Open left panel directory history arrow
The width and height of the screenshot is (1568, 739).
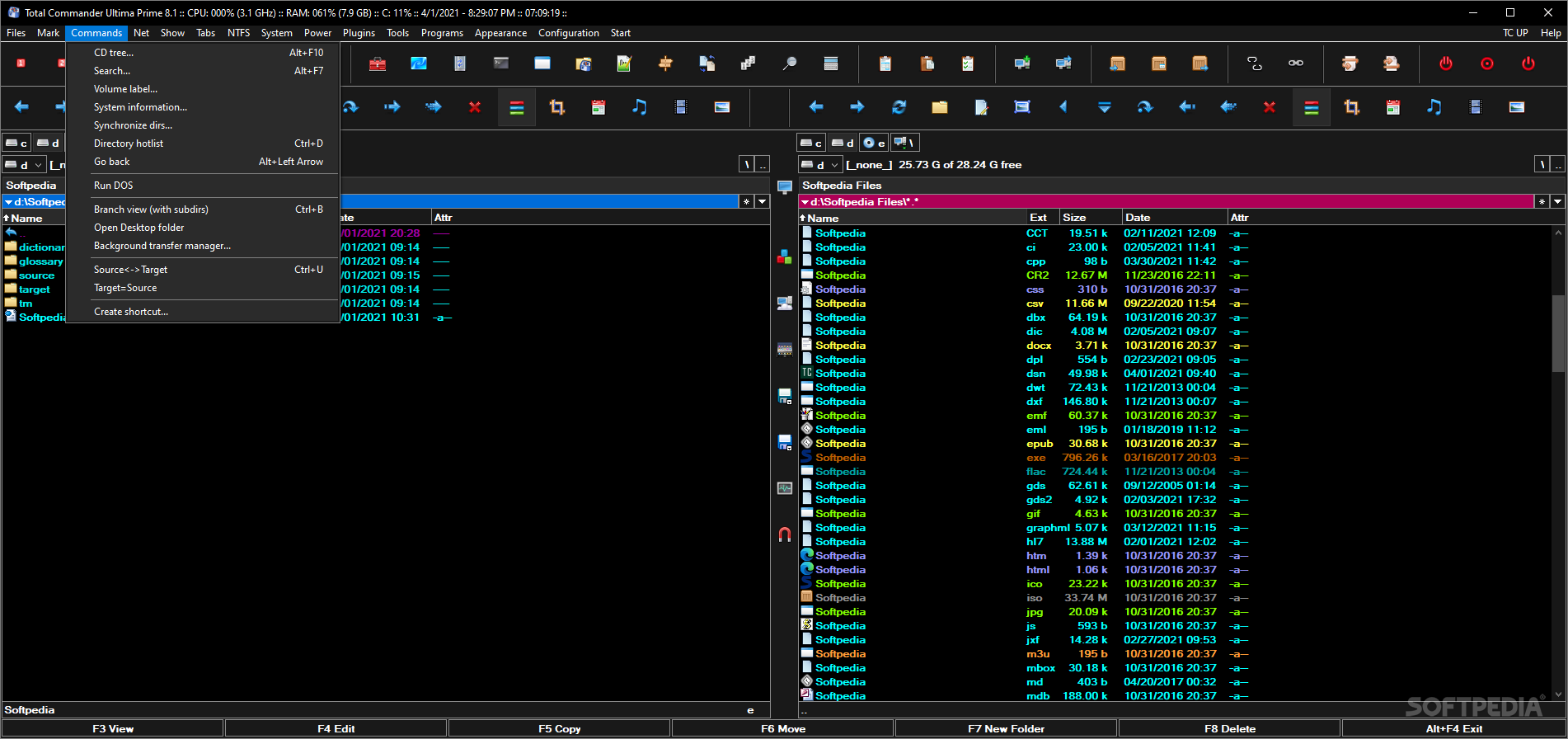pyautogui.click(x=763, y=201)
